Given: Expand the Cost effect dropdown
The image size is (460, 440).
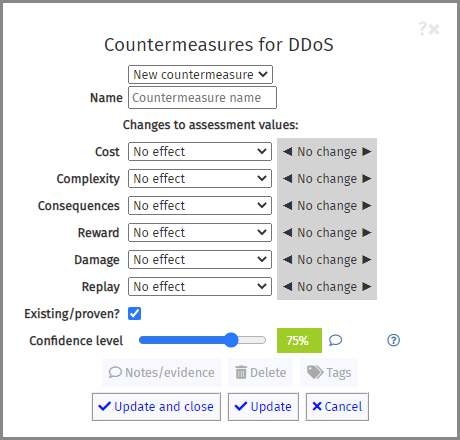Looking at the screenshot, I should (x=200, y=152).
